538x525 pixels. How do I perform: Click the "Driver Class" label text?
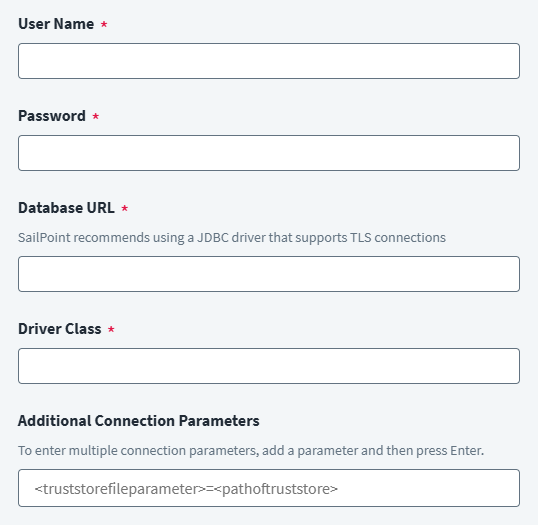[60, 329]
